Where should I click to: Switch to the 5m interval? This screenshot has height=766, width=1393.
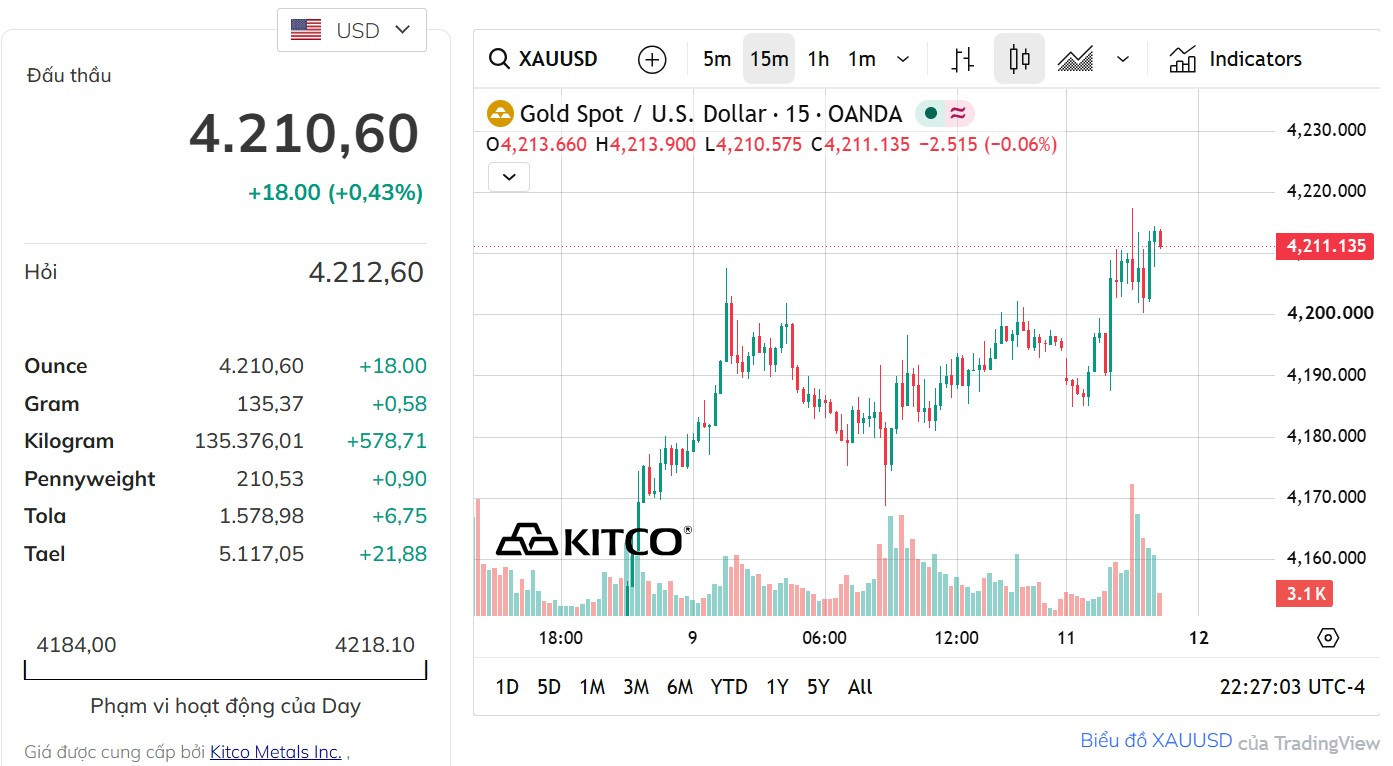717,59
